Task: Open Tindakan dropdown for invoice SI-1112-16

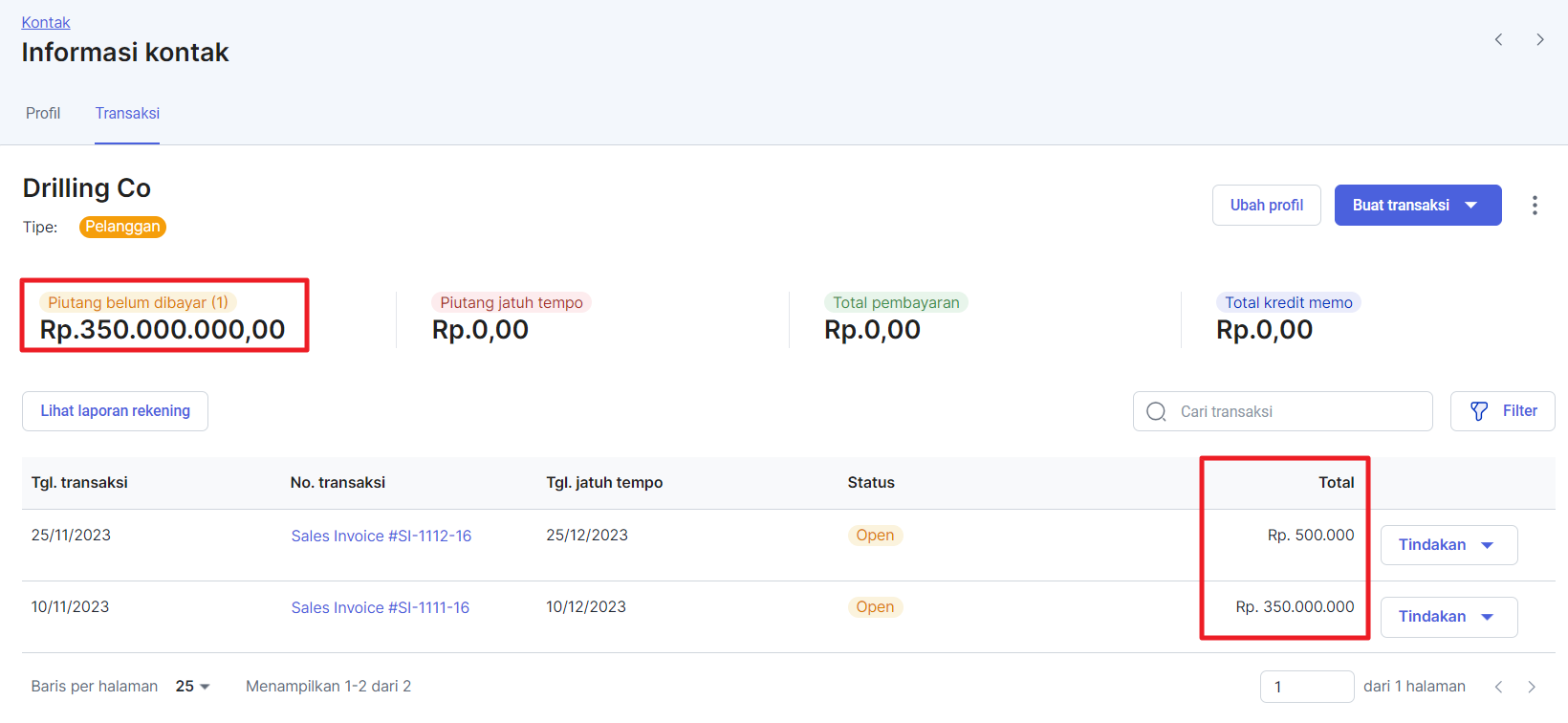Action: [1448, 545]
